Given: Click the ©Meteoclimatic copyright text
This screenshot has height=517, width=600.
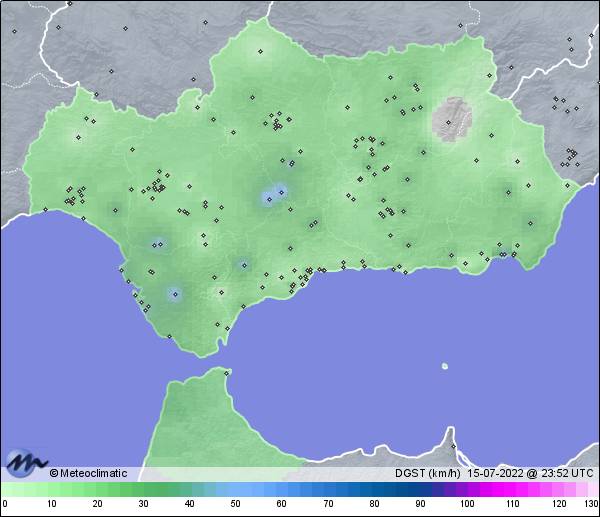Looking at the screenshot, I should tap(88, 473).
